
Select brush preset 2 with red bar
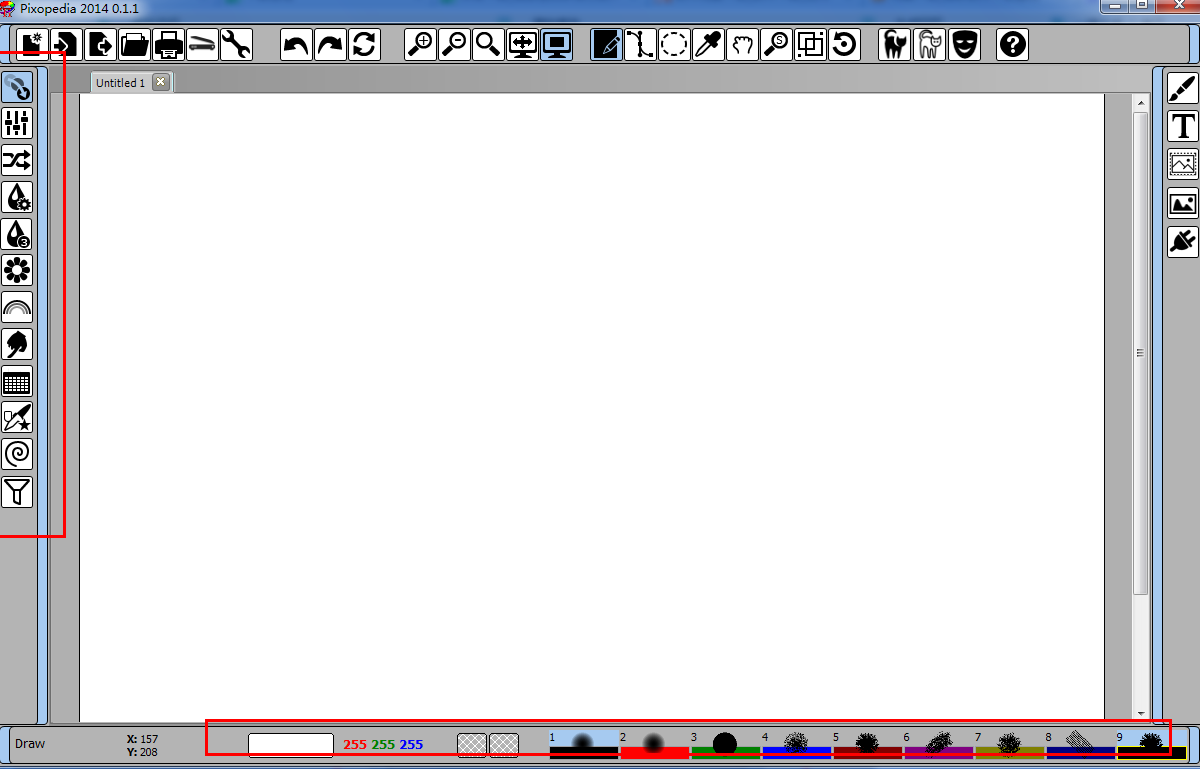(655, 744)
